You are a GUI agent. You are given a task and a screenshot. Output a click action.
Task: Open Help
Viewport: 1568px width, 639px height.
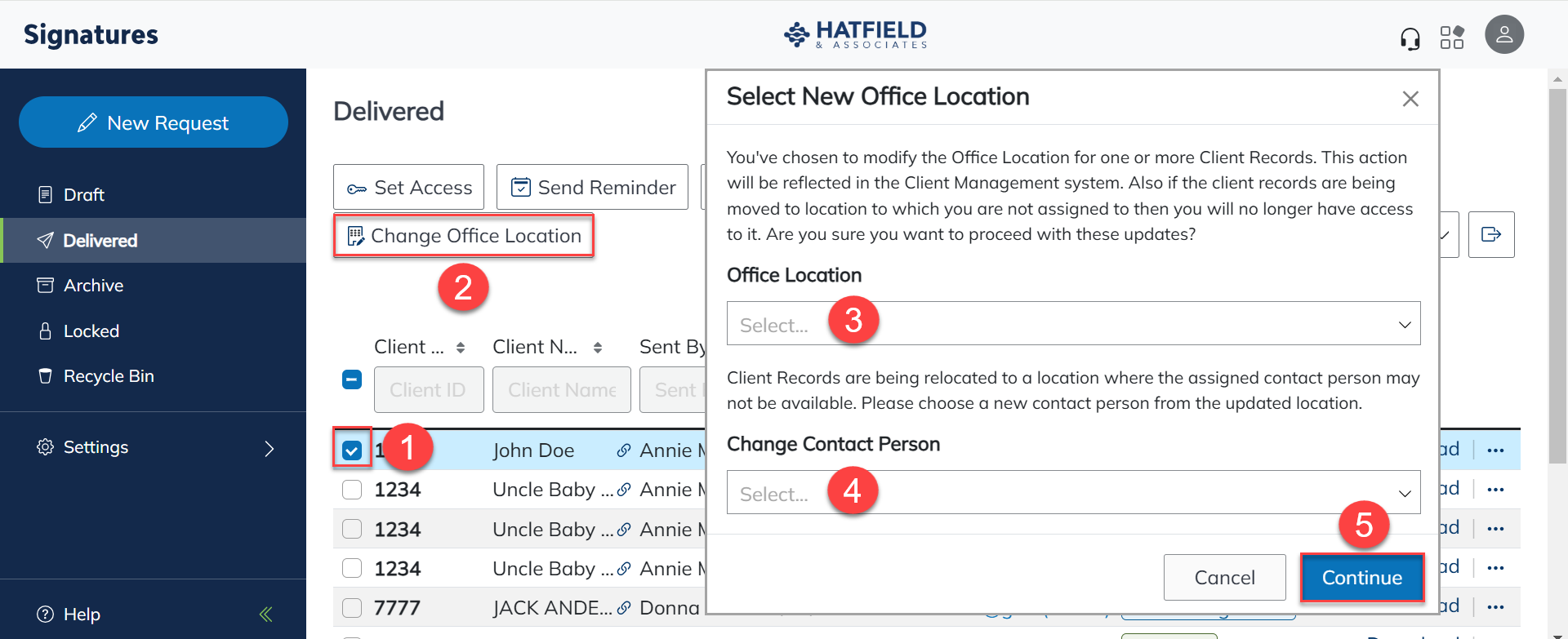pyautogui.click(x=69, y=614)
